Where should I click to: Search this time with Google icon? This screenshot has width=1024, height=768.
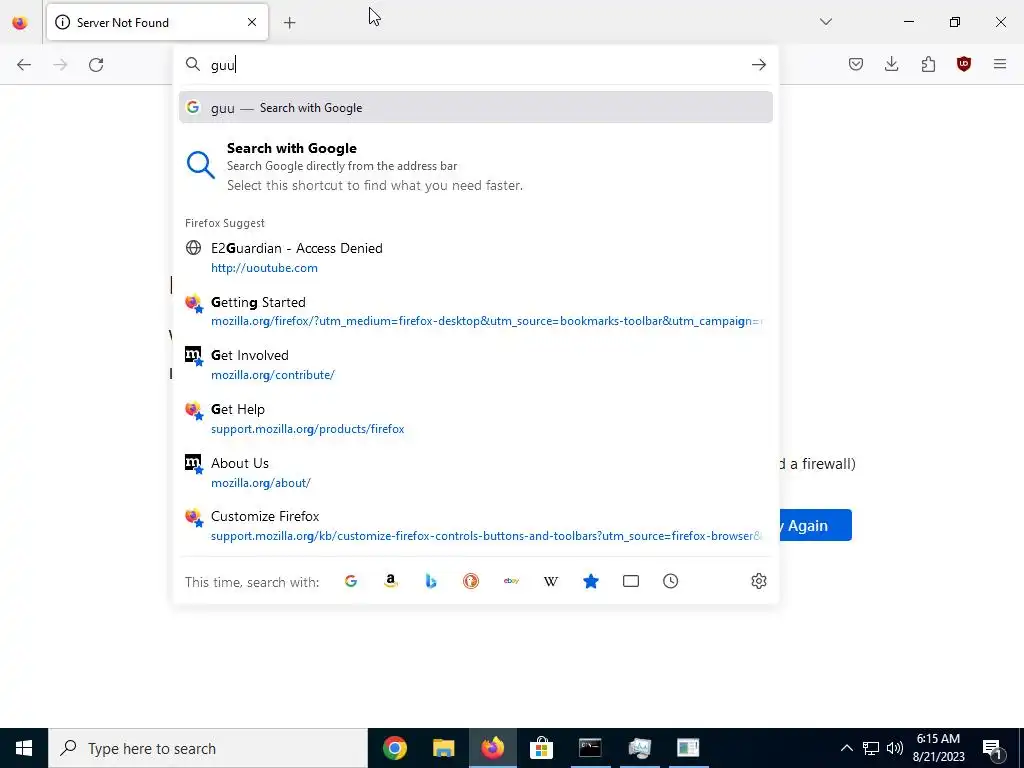click(x=351, y=581)
